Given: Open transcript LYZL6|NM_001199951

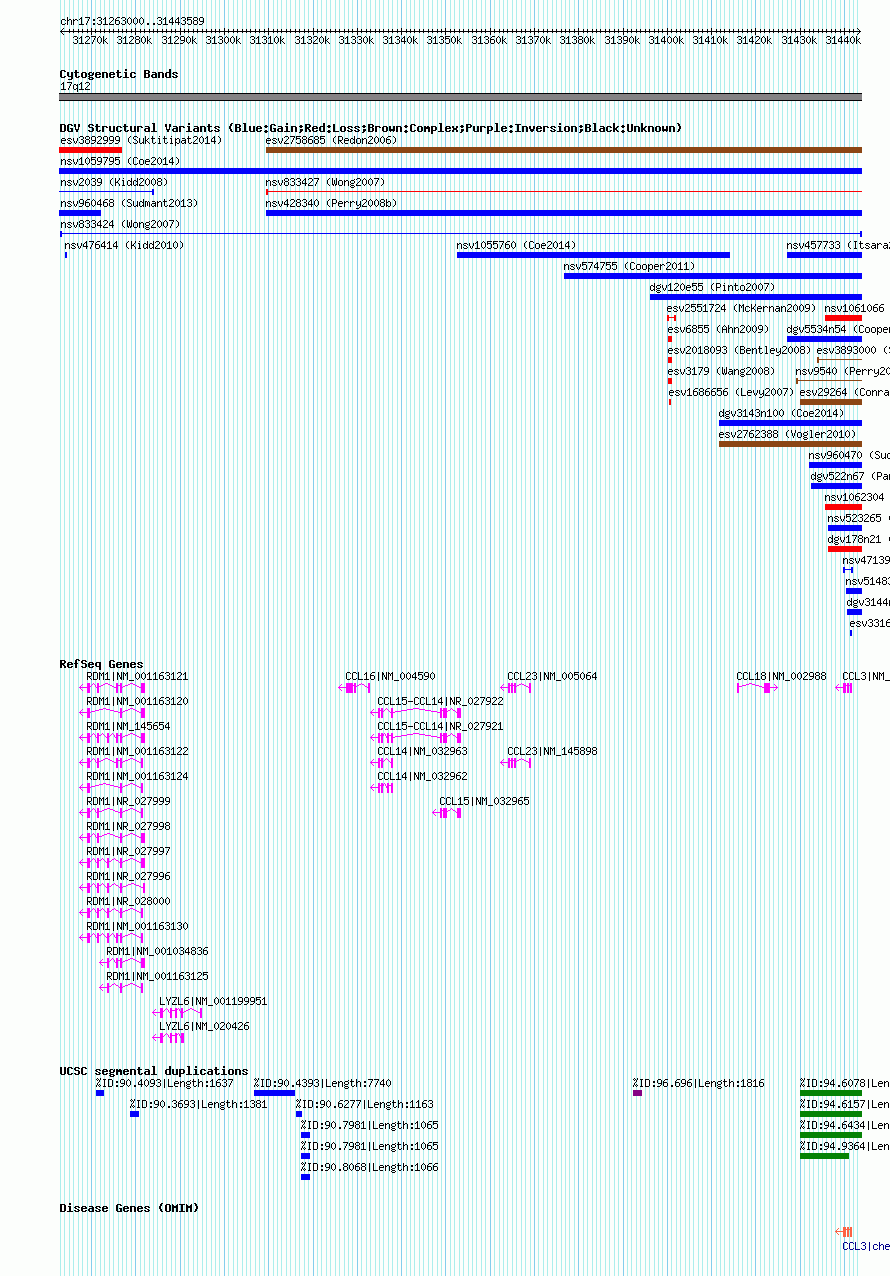Looking at the screenshot, I should pos(213,1001).
